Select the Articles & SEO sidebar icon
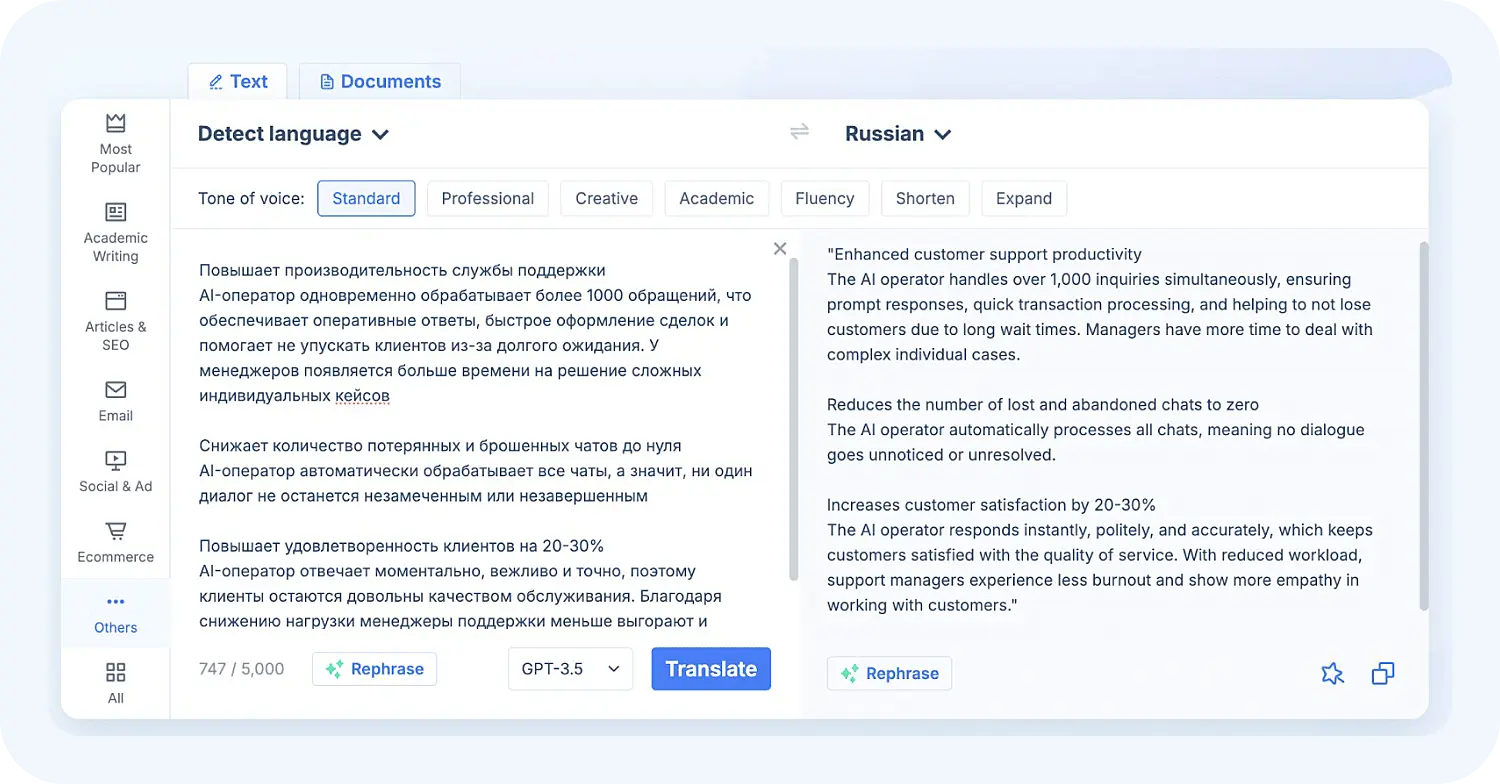 (x=115, y=318)
